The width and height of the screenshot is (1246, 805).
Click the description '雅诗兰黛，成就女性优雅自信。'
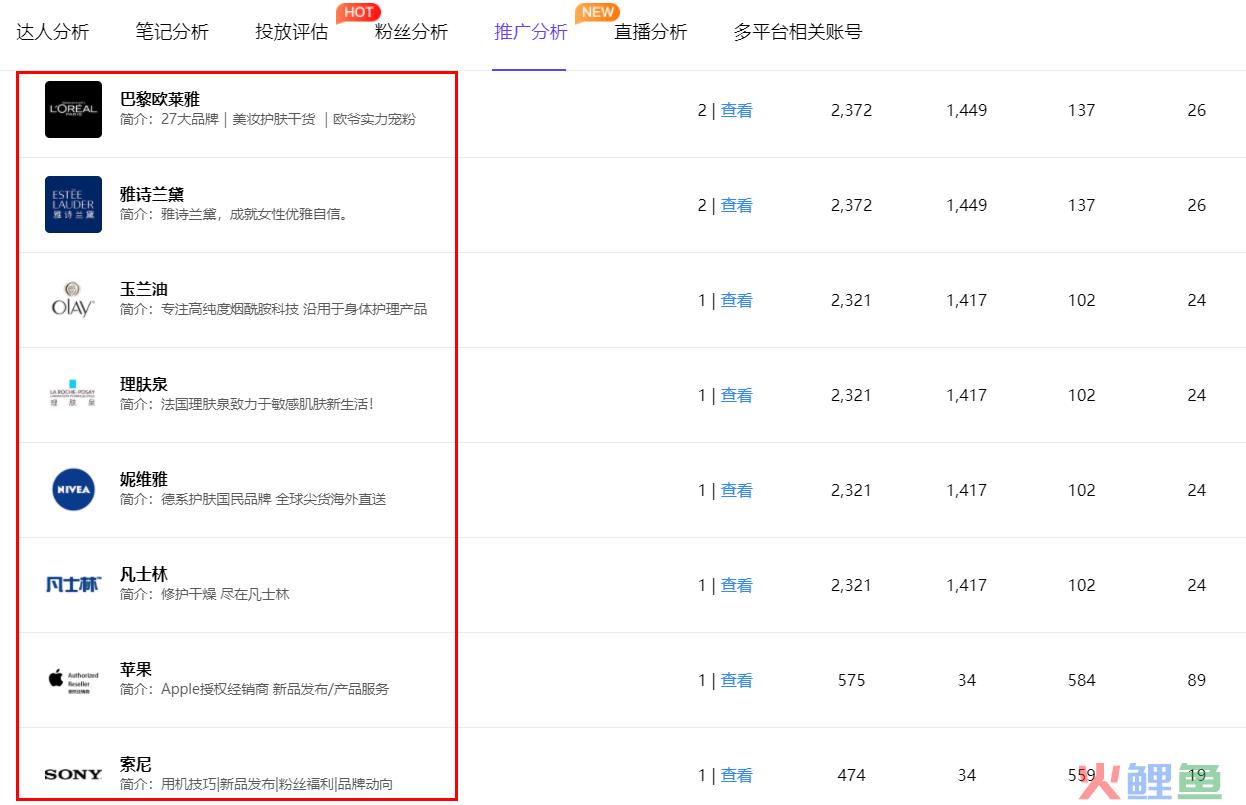(x=255, y=214)
